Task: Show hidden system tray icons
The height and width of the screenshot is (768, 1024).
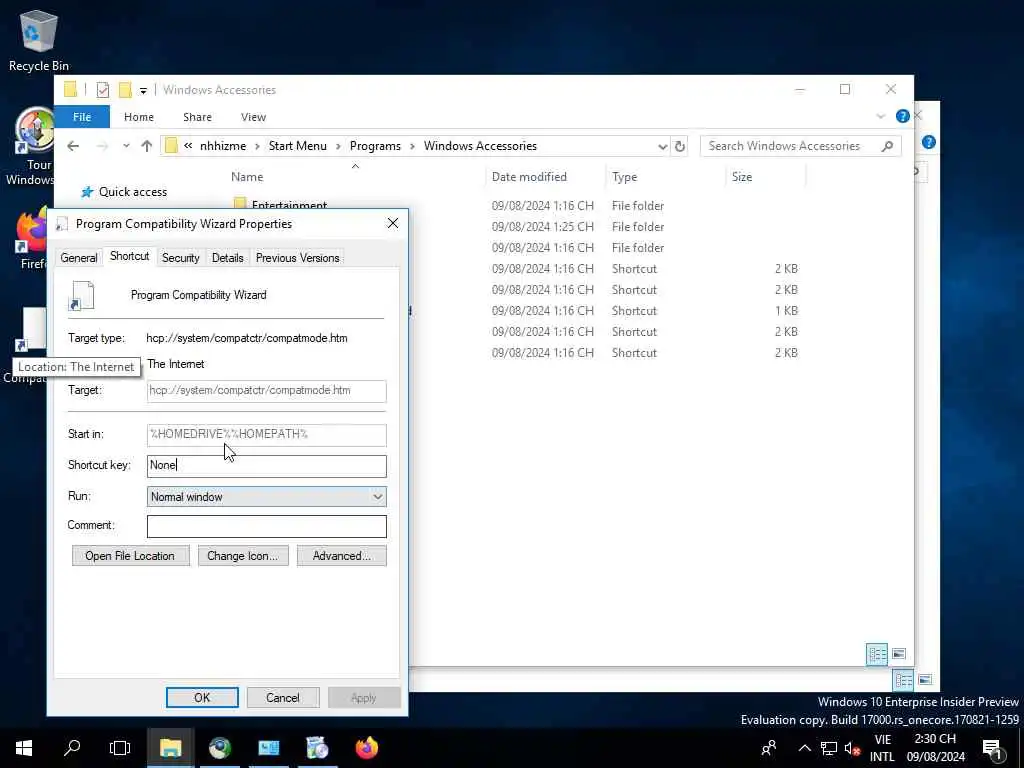Action: (805, 748)
